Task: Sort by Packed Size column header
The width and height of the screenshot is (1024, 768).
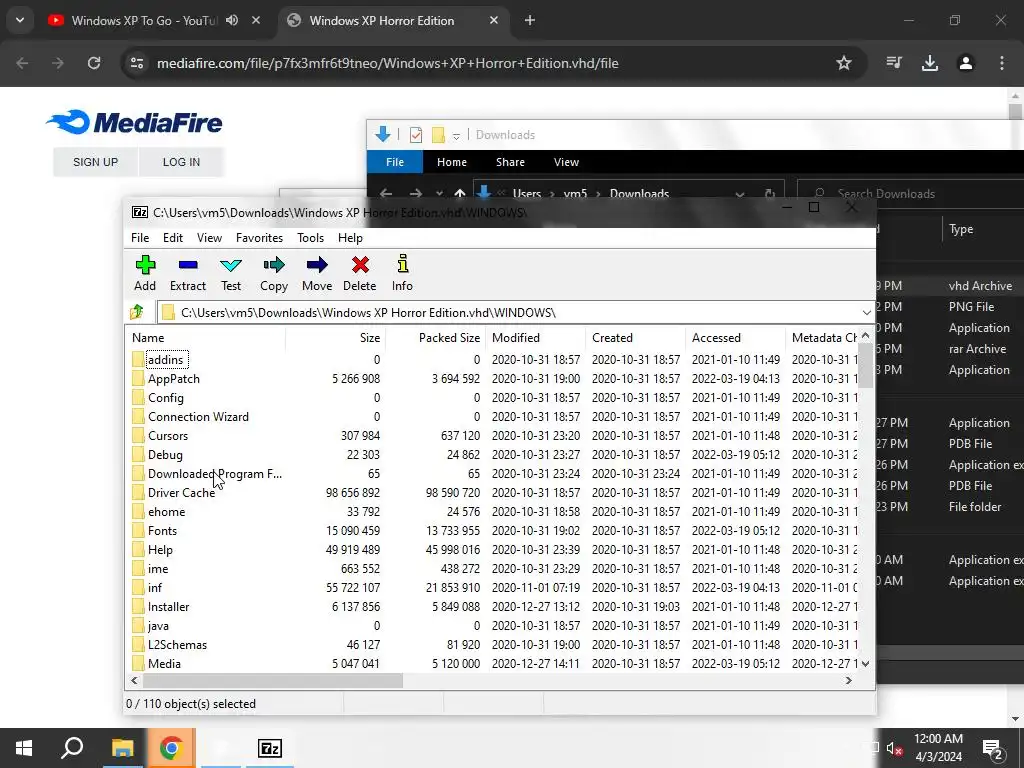Action: tap(436, 338)
